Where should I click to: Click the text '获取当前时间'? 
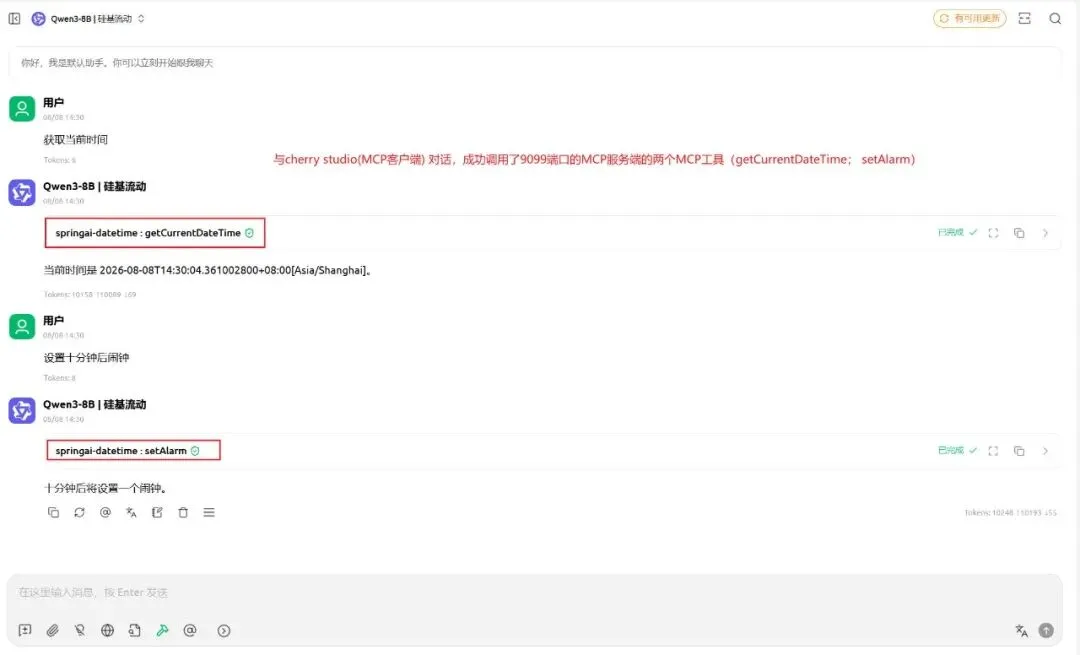[x=76, y=139]
